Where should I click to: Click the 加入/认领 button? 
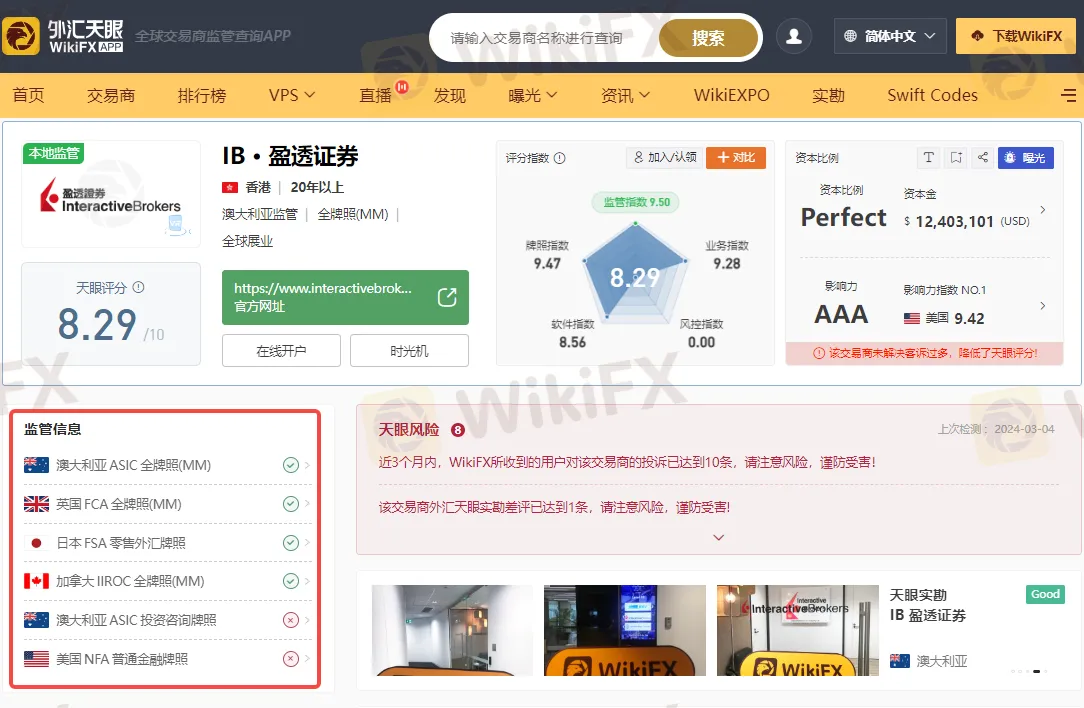(664, 158)
